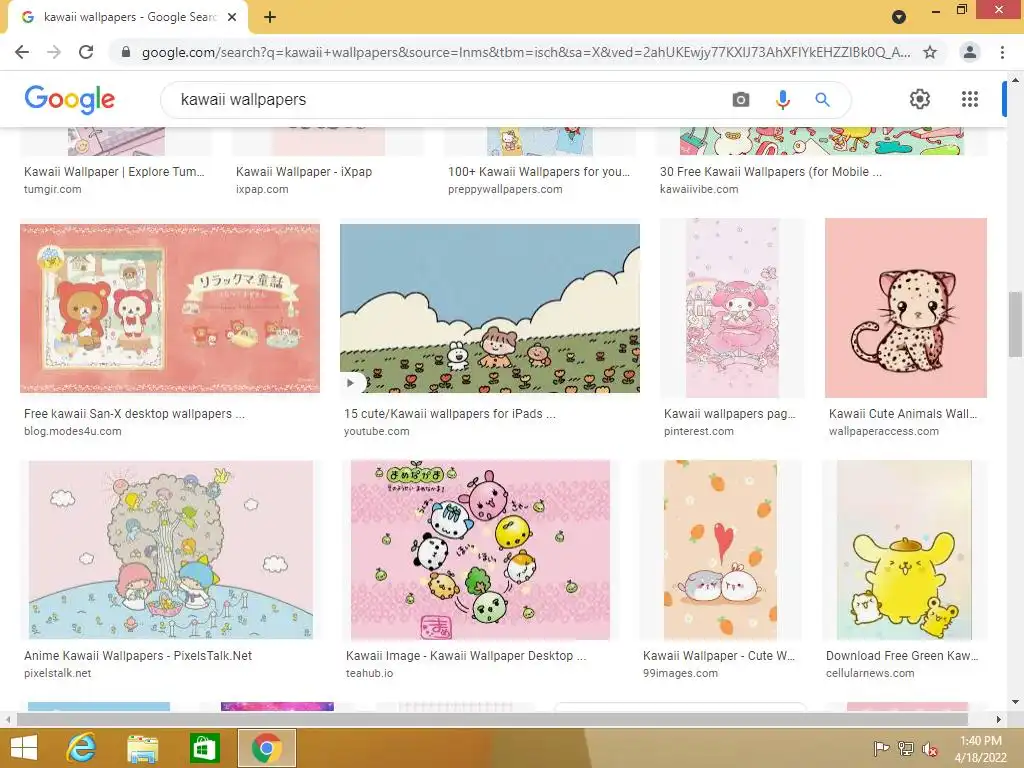Open the tab search dropdown

899,17
